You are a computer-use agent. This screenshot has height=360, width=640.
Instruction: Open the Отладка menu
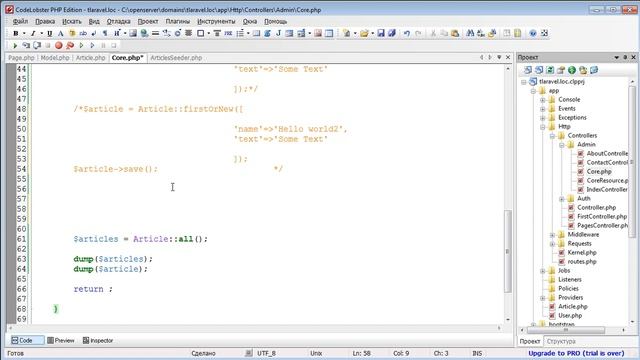118,21
